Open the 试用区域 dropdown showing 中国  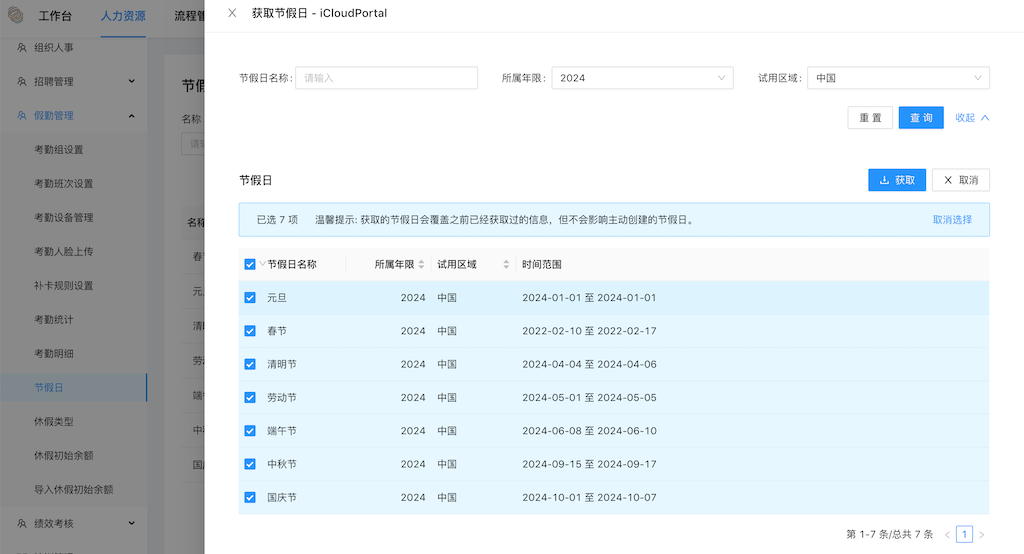coord(898,78)
